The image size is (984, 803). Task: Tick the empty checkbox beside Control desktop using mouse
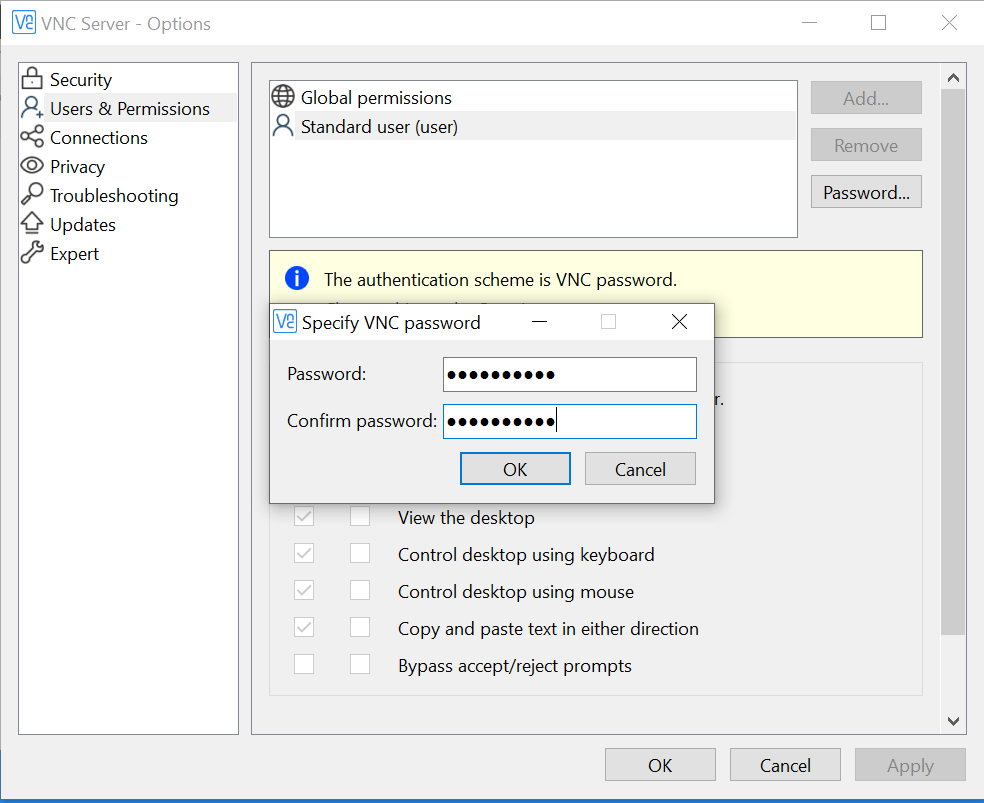pyautogui.click(x=360, y=591)
